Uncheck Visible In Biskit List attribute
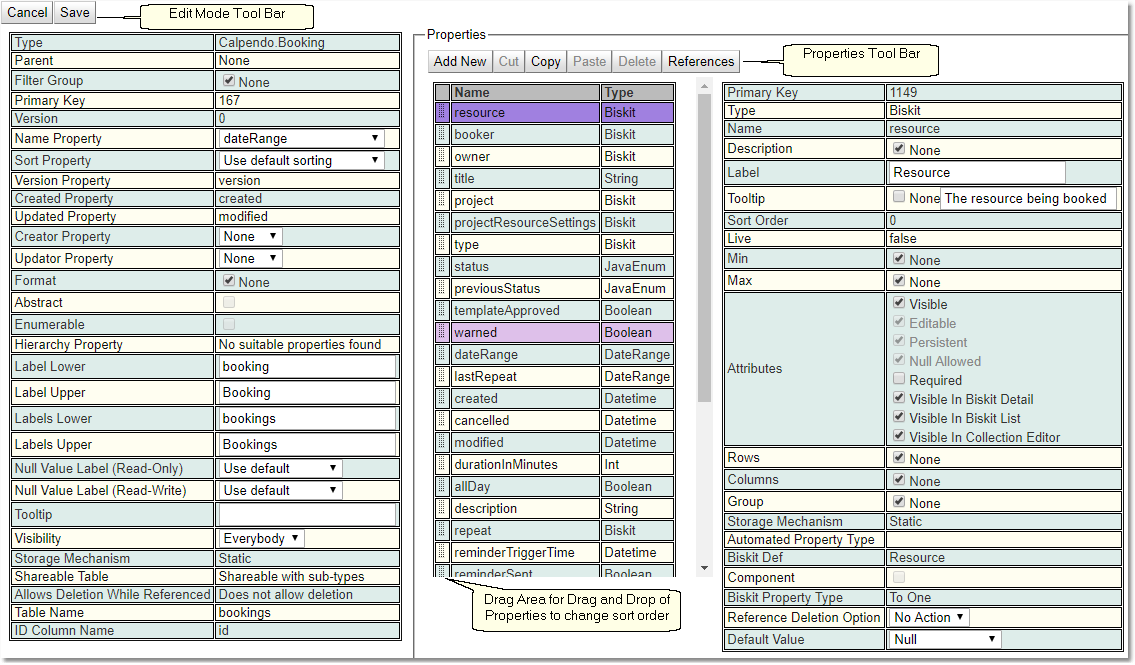This screenshot has width=1135, height=665. [899, 418]
